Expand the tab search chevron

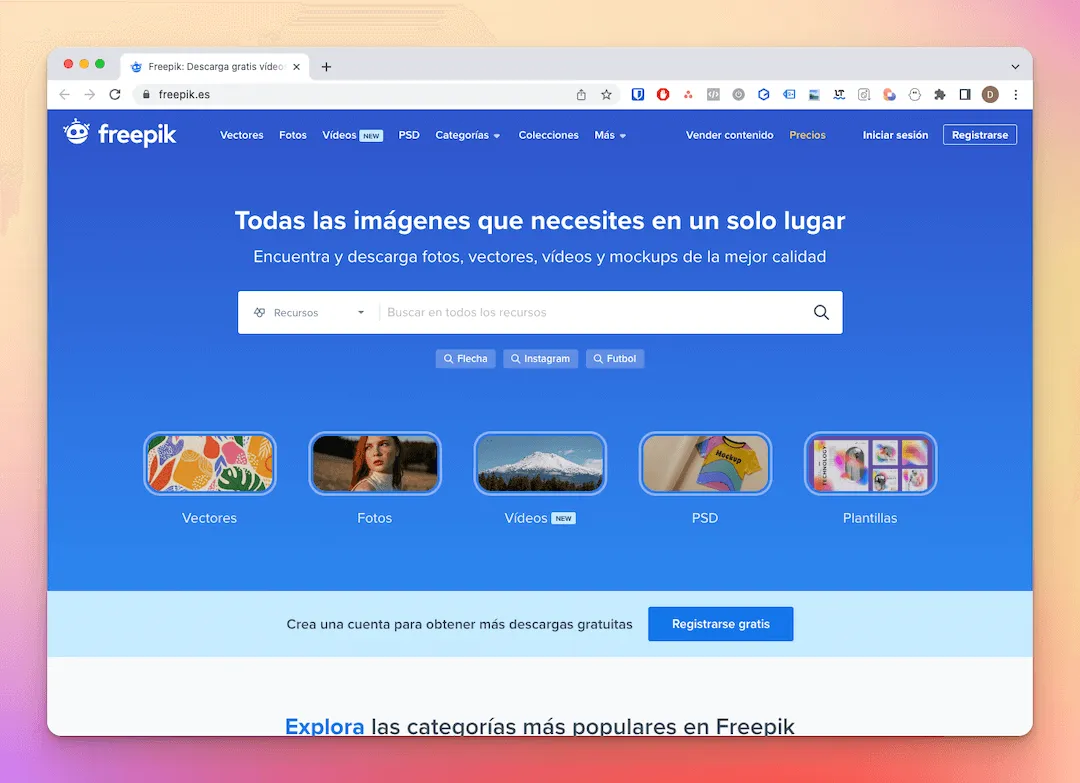click(1015, 67)
